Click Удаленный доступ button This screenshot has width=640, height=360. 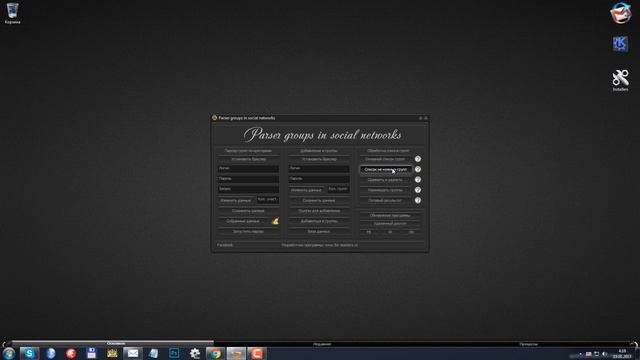click(390, 223)
